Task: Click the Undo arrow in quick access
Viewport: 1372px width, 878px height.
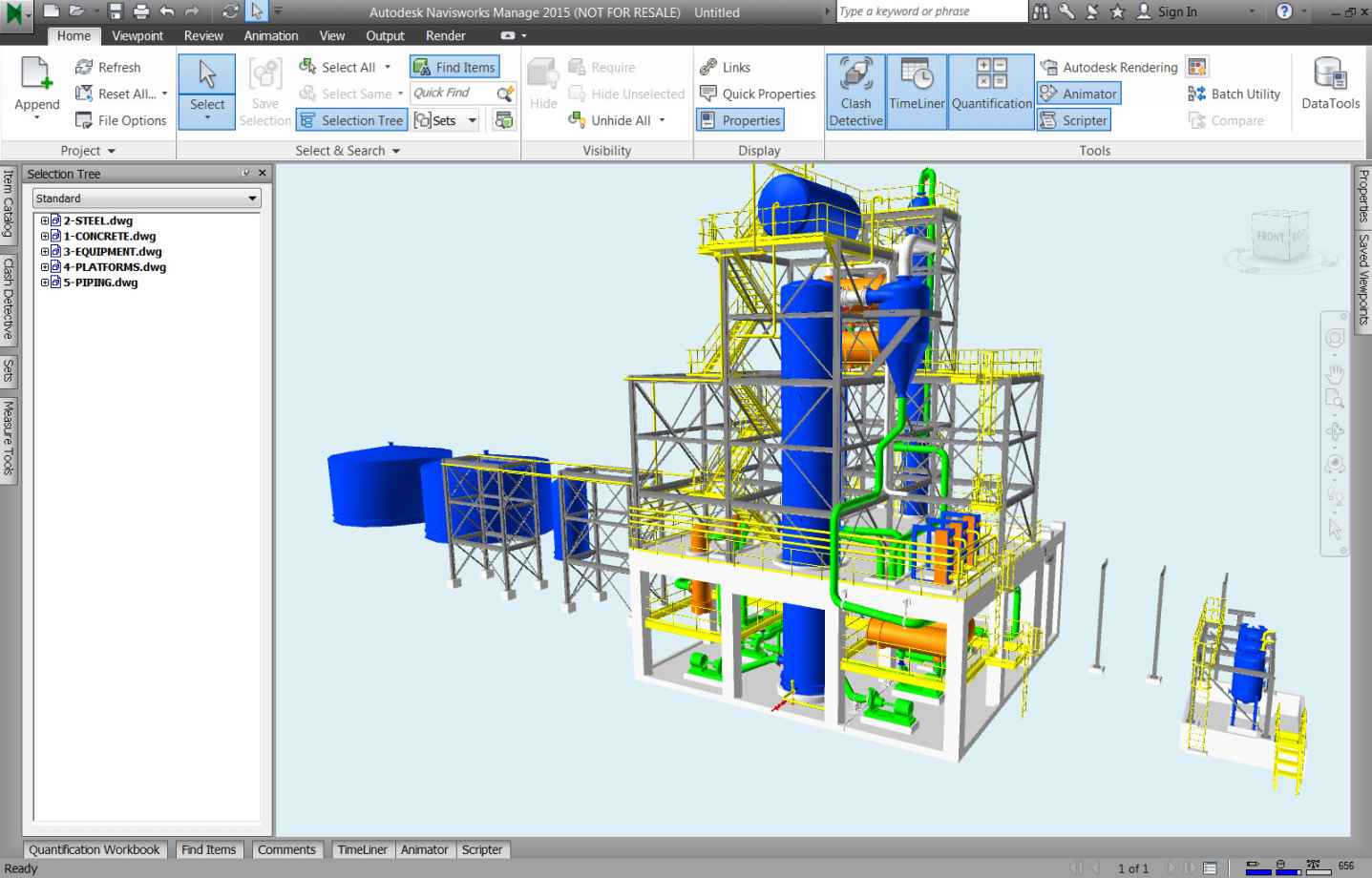Action: (167, 11)
